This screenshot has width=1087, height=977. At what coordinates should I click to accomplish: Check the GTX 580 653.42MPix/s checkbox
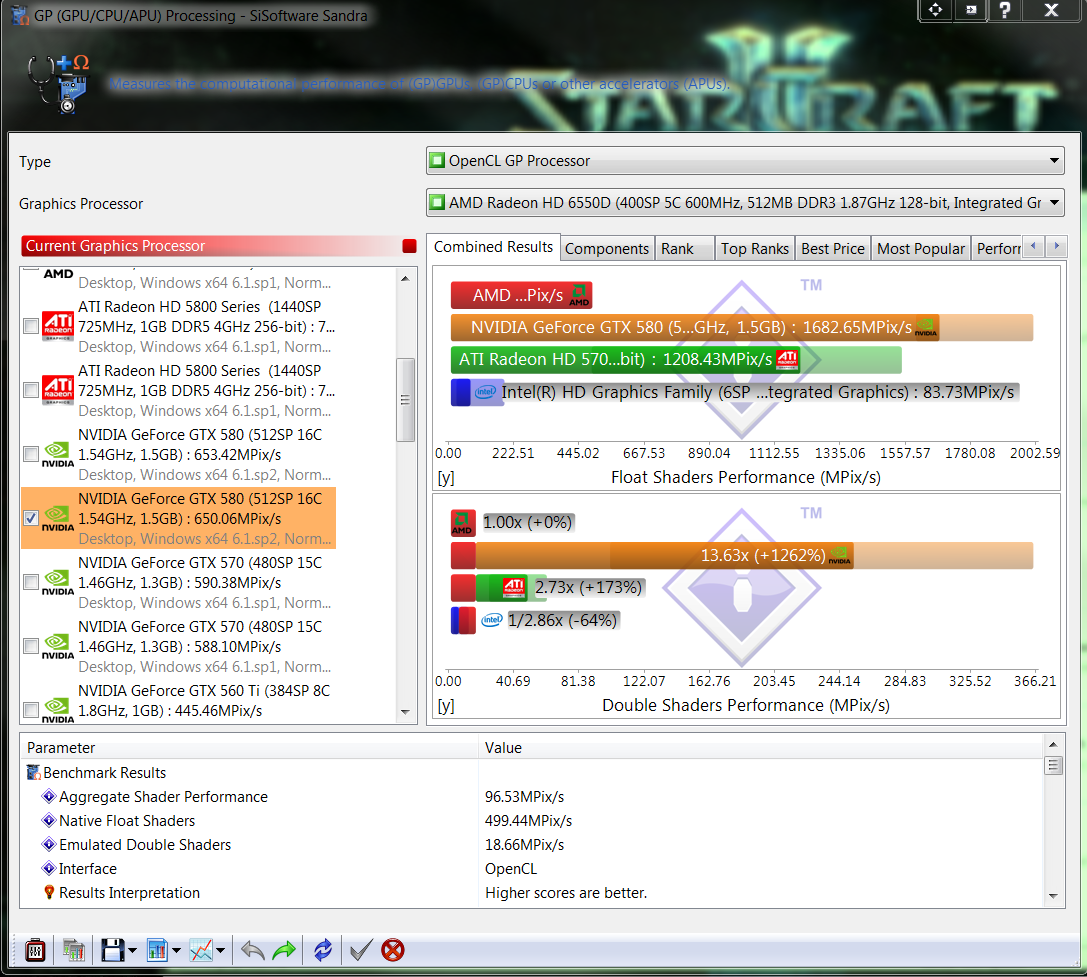click(31, 454)
